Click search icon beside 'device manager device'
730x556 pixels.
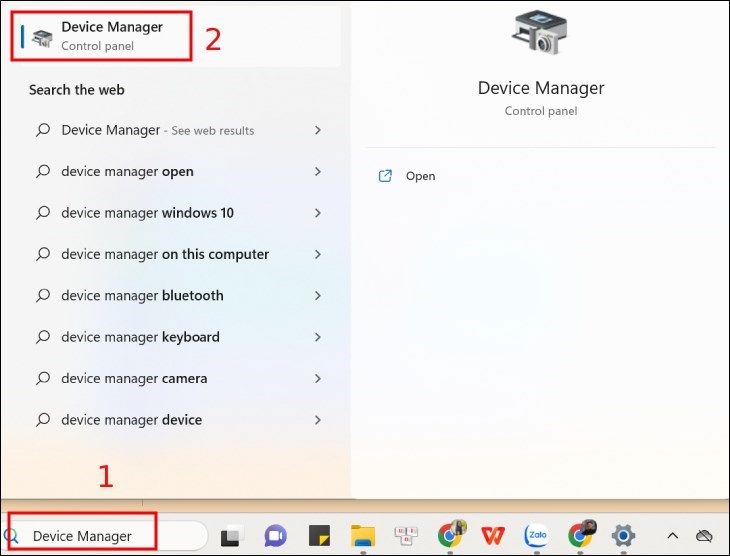pyautogui.click(x=43, y=420)
